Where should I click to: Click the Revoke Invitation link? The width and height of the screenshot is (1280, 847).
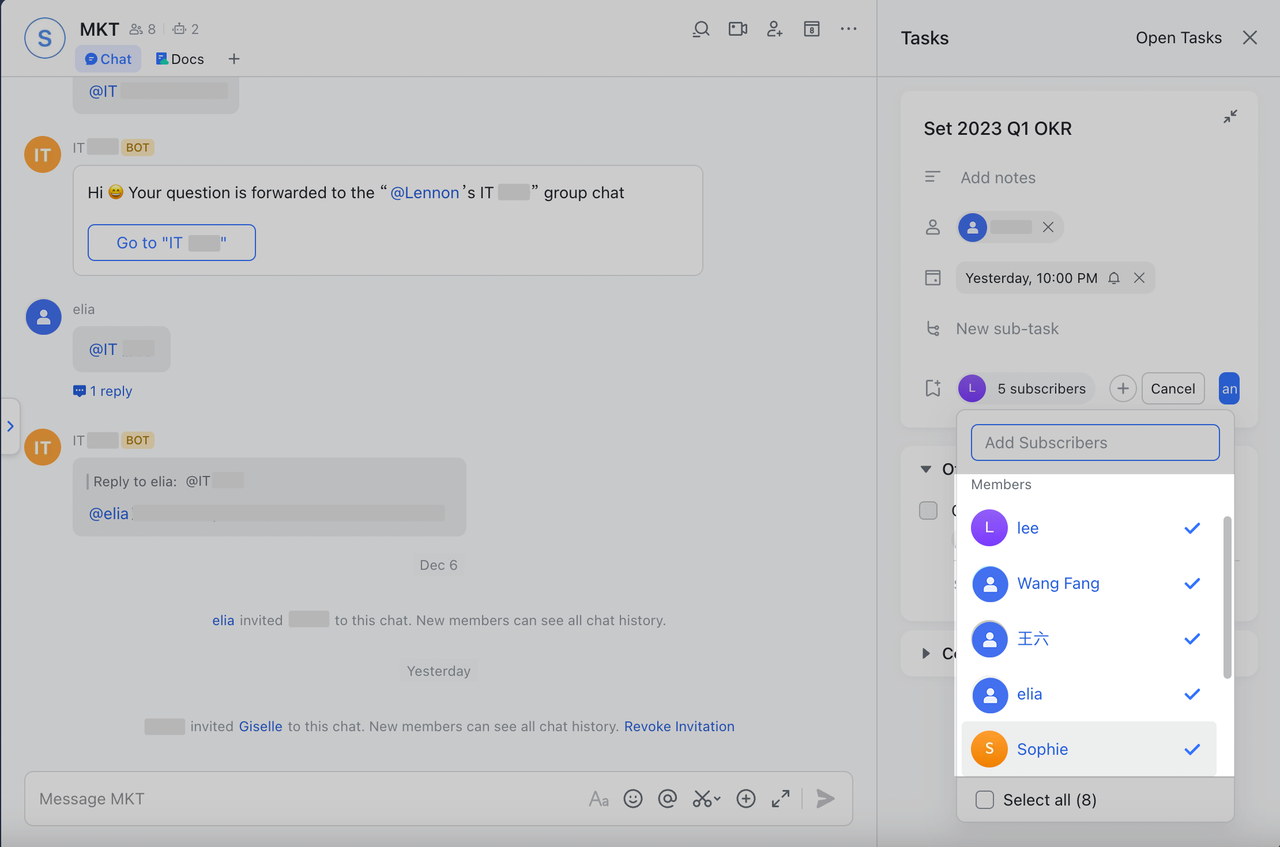[x=679, y=726]
